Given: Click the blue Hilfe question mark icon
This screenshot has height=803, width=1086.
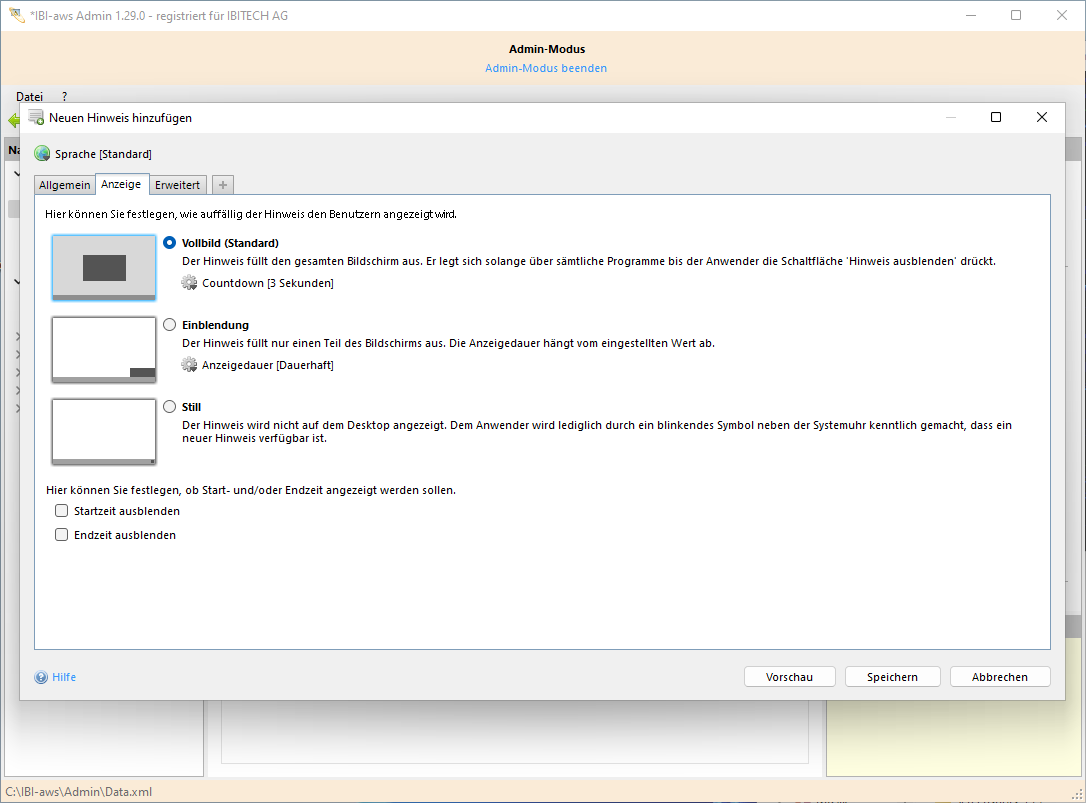Looking at the screenshot, I should point(41,677).
